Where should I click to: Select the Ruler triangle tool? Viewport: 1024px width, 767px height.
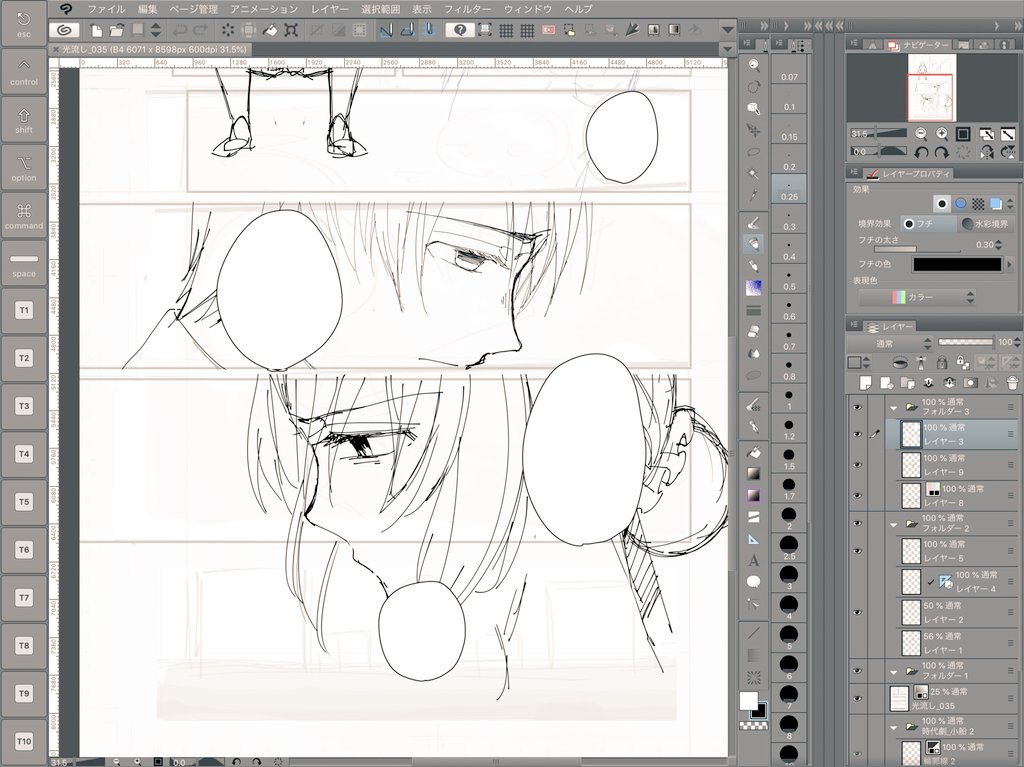pyautogui.click(x=754, y=539)
